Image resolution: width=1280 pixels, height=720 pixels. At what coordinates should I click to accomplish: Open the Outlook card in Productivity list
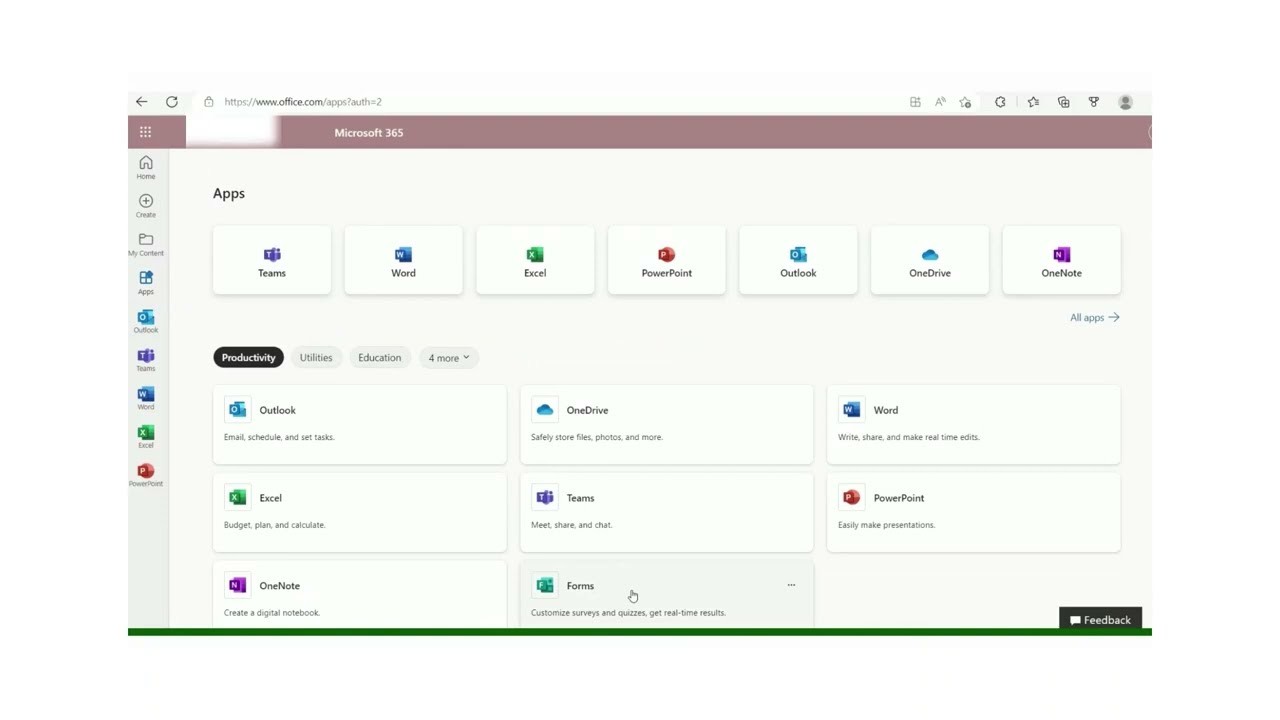(x=360, y=424)
